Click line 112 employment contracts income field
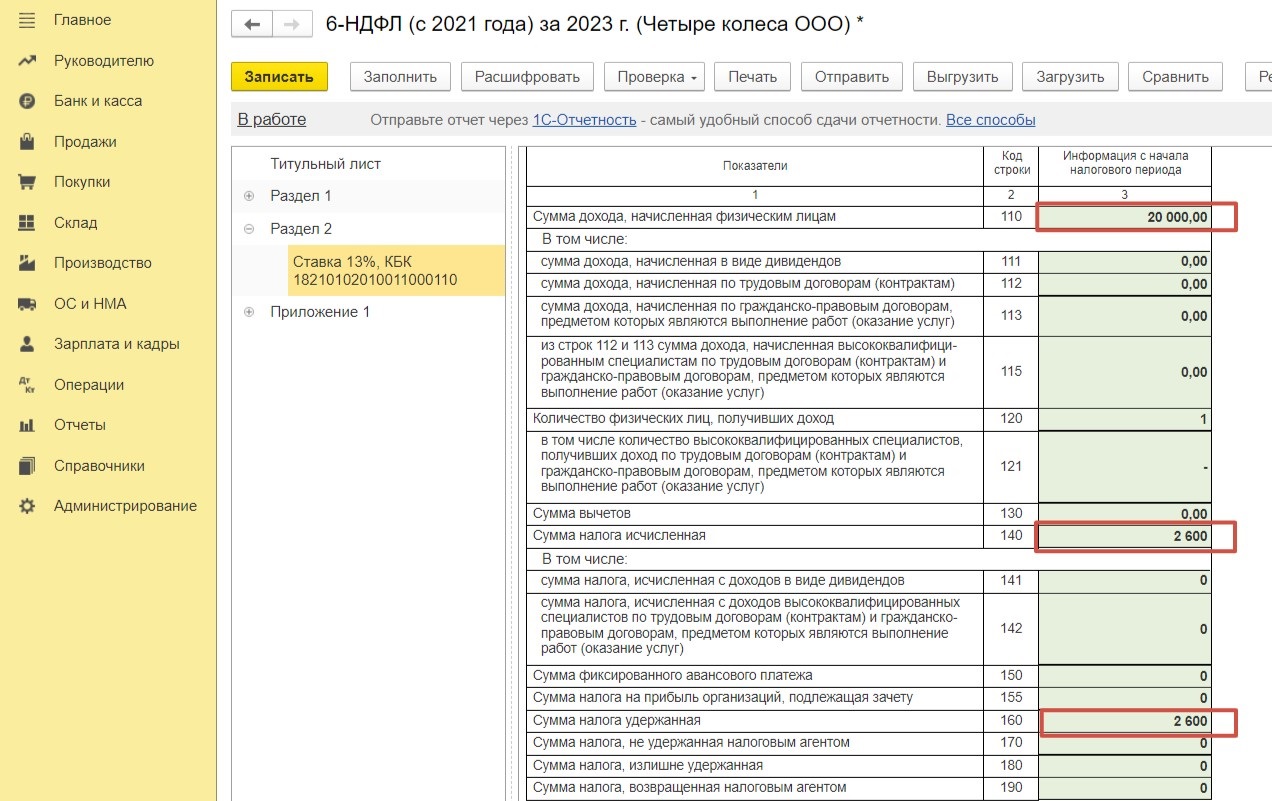 [x=1124, y=284]
